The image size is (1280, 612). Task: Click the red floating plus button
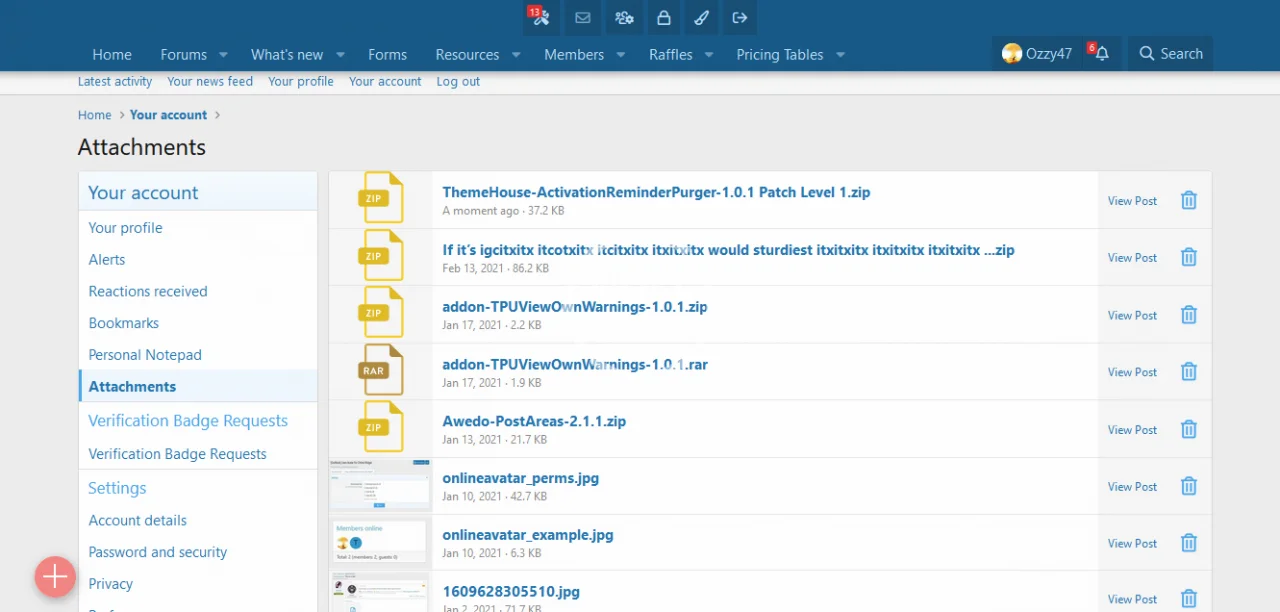[x=55, y=577]
